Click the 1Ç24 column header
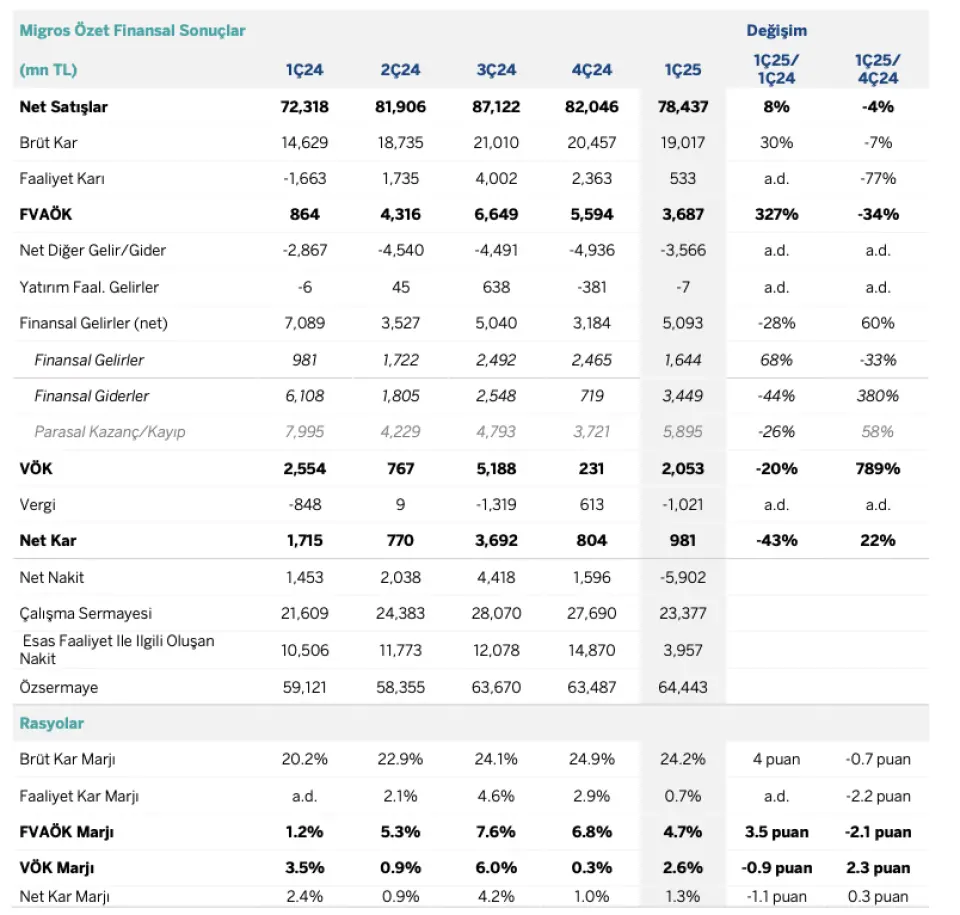This screenshot has width=960, height=915. (x=304, y=70)
